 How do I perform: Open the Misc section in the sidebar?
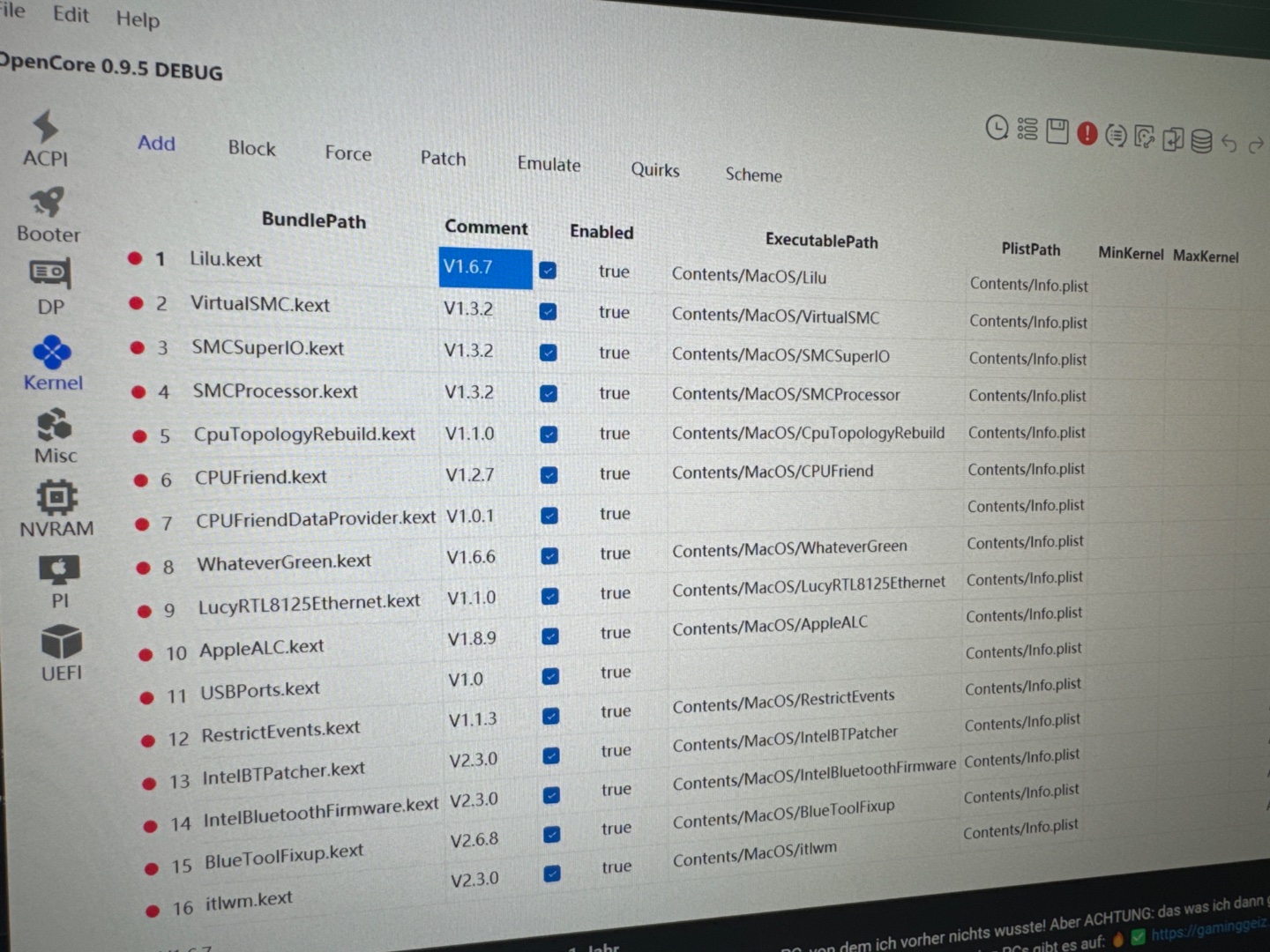pos(56,436)
